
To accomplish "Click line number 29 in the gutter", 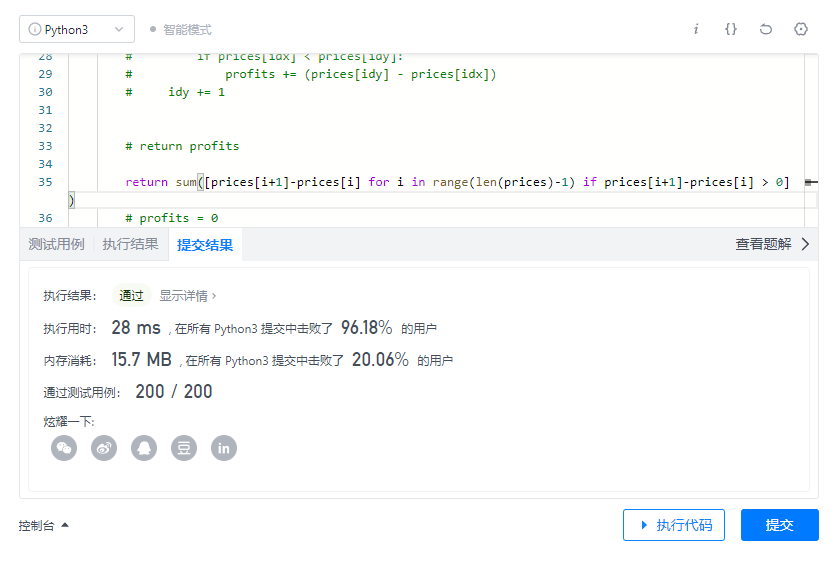I will (45, 74).
